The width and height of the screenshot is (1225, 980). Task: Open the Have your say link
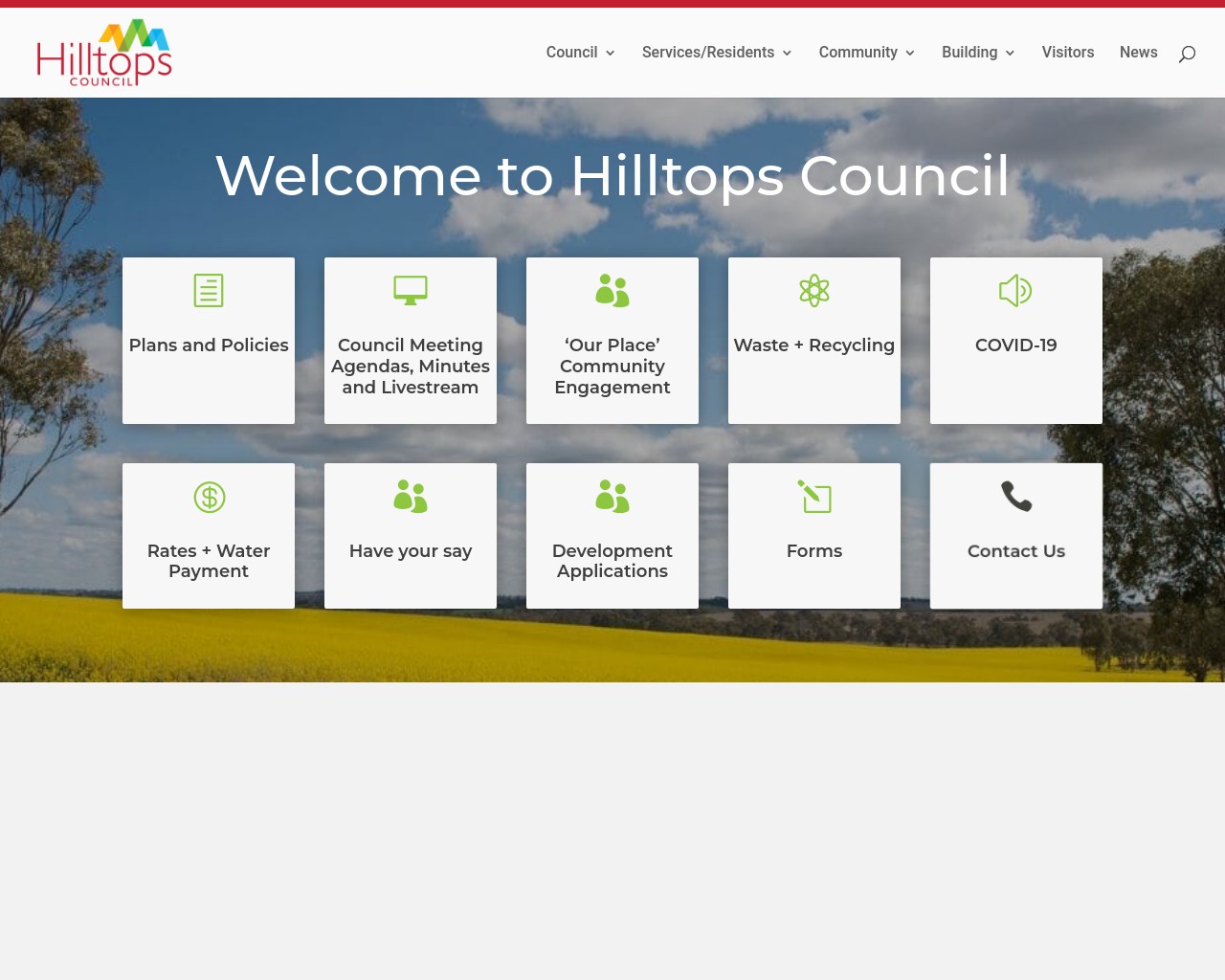[x=411, y=551]
